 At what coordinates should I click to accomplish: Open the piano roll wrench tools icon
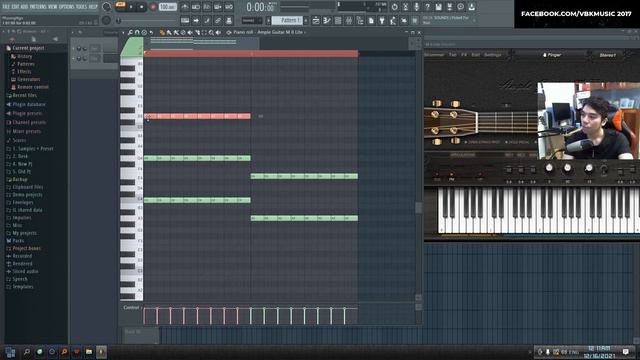130,32
